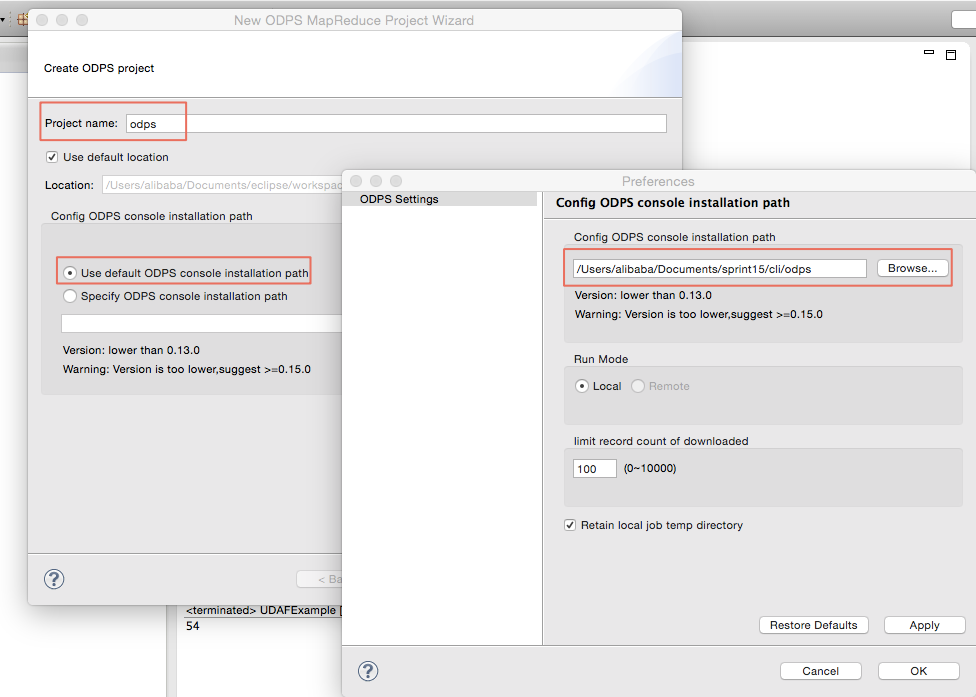The height and width of the screenshot is (697, 976).
Task: Select ODPS Settings in preferences list
Action: pyautogui.click(x=399, y=199)
